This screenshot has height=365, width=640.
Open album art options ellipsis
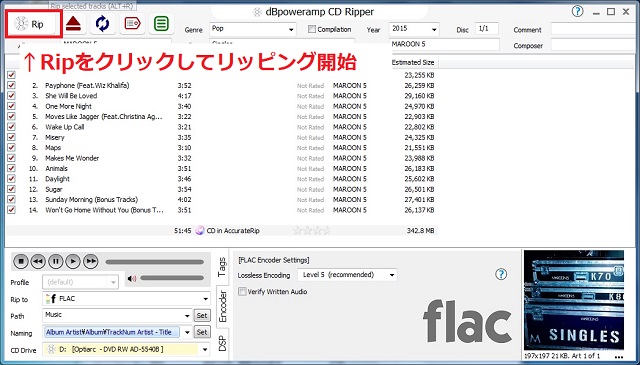pyautogui.click(x=619, y=357)
